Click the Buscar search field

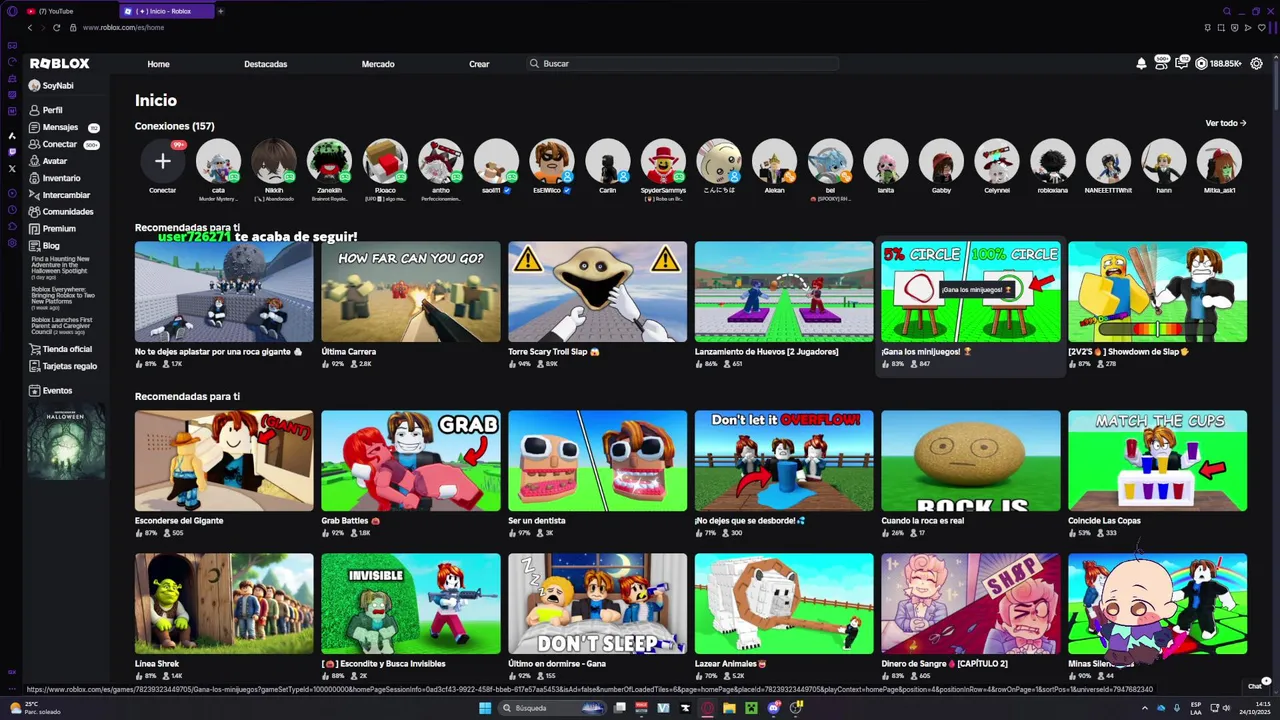coord(684,64)
